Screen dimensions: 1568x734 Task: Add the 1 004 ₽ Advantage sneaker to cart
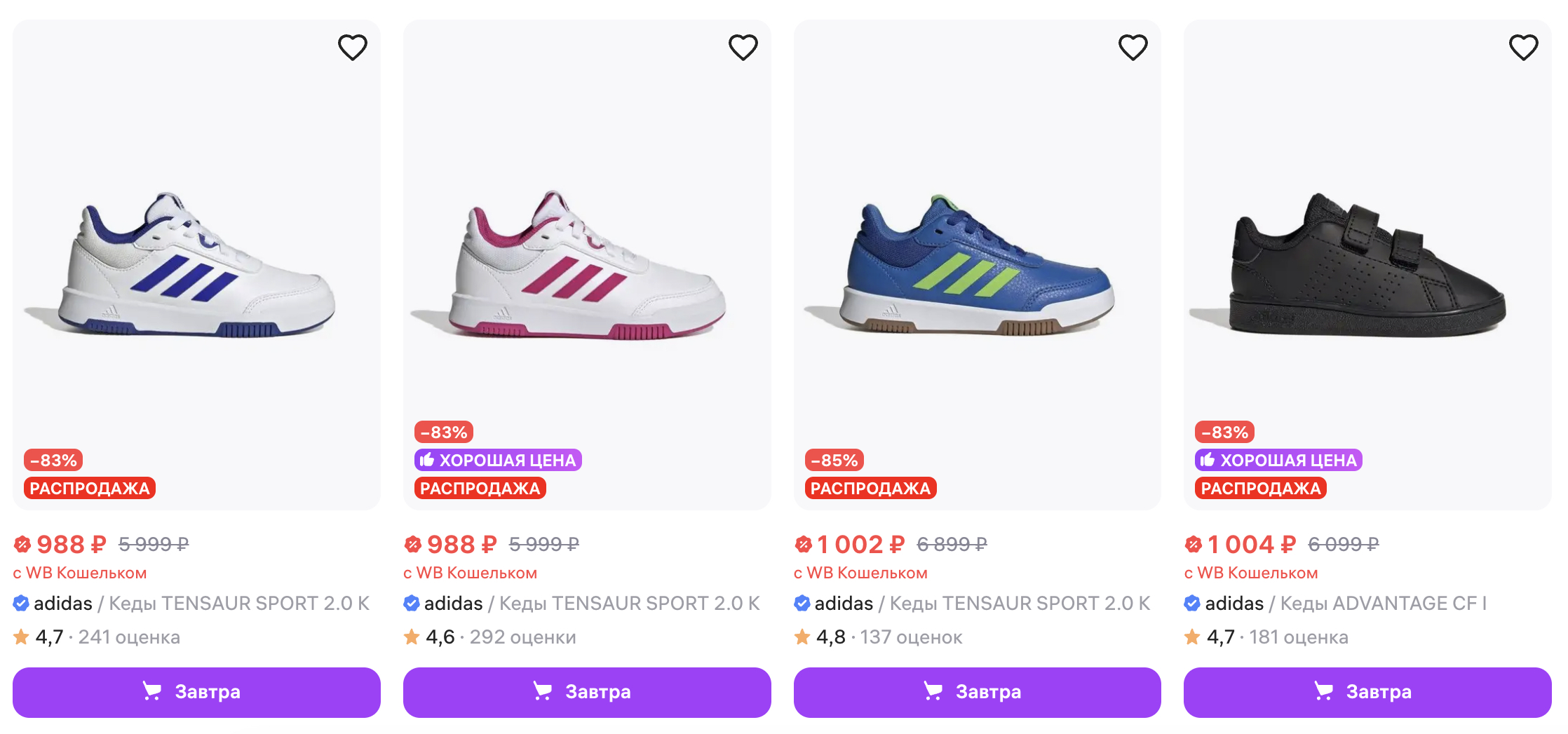click(1367, 692)
